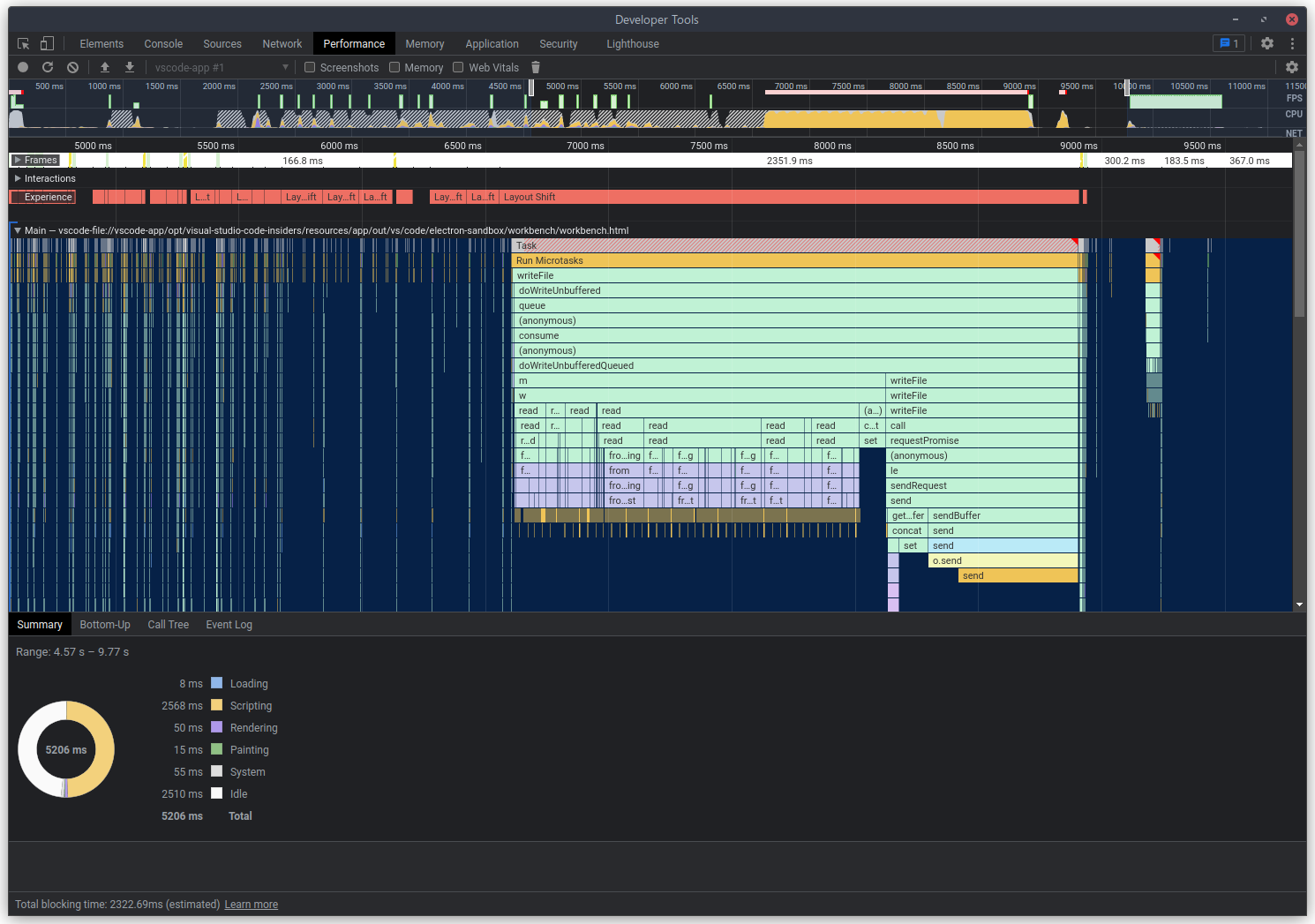
Task: Select the consume flame entry
Action: click(x=795, y=335)
